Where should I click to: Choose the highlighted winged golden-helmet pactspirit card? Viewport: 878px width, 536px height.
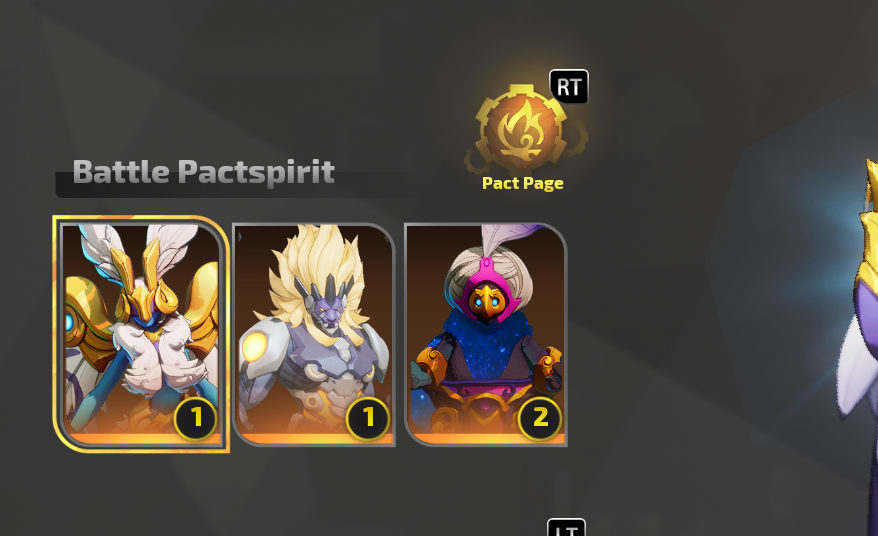pos(141,334)
